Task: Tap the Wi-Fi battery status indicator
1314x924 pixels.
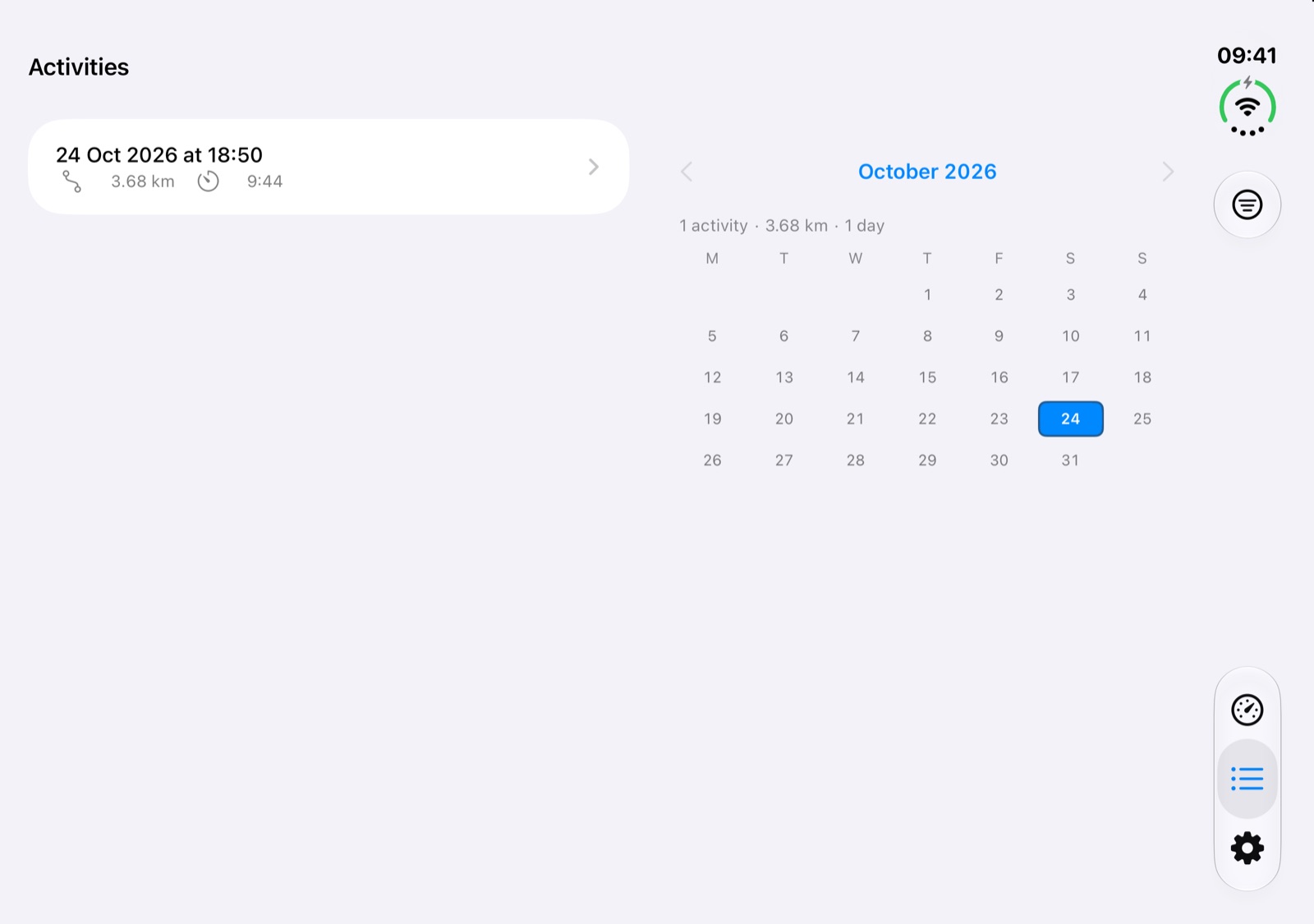Action: (x=1247, y=108)
